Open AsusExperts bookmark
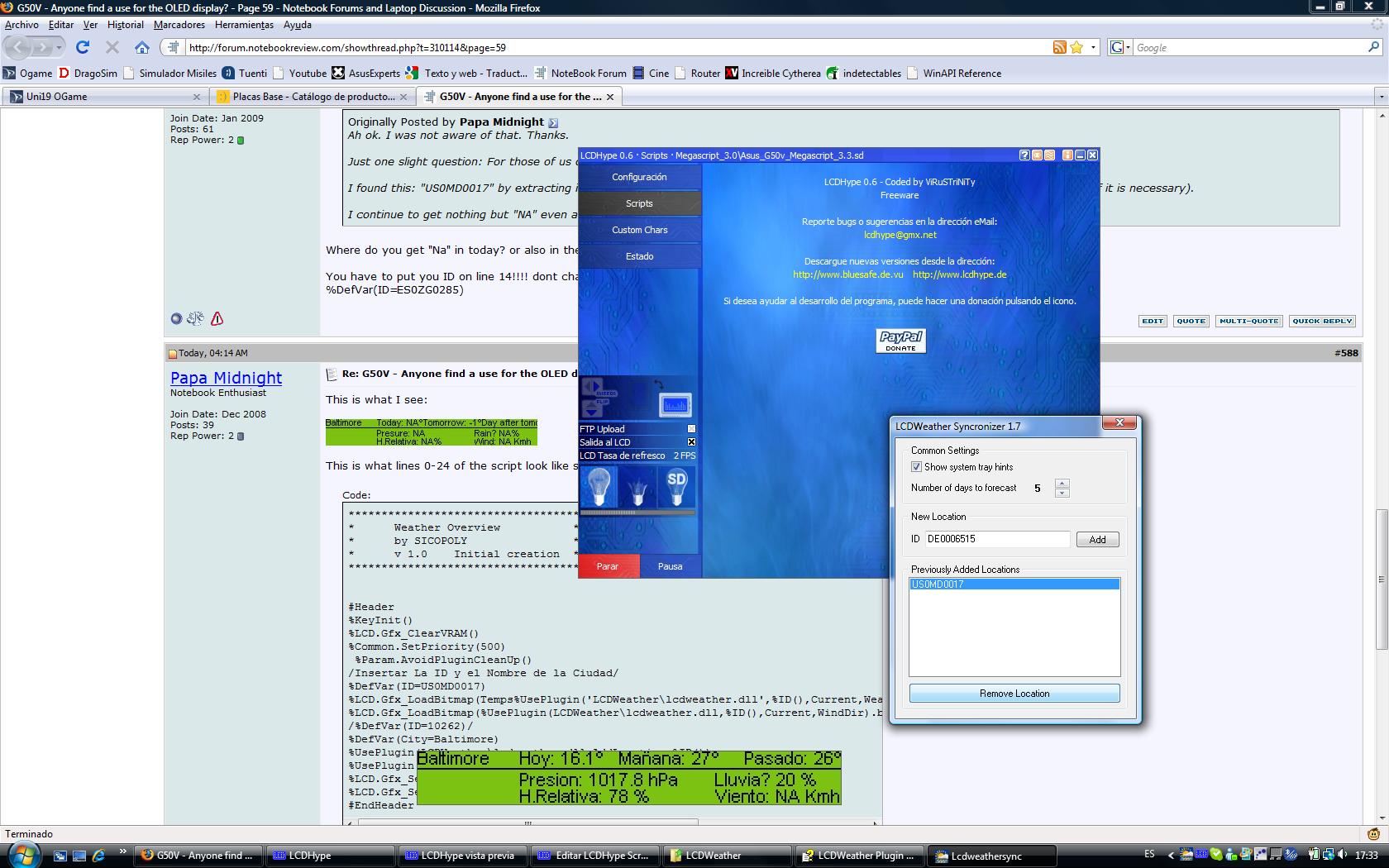The height and width of the screenshot is (868, 1389). pos(366,73)
